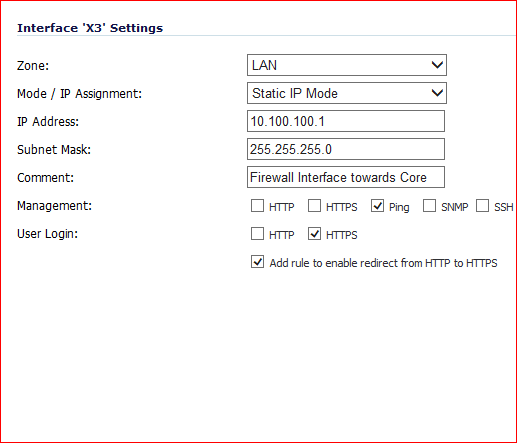Click the User Login HTTPS label

click(342, 235)
